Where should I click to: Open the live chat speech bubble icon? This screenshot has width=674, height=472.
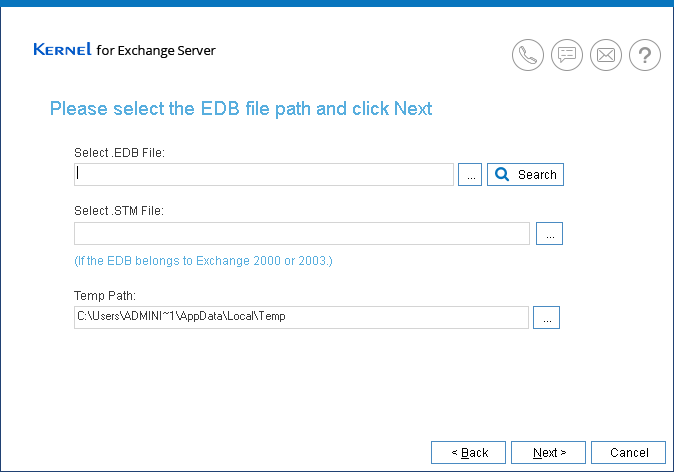point(567,55)
